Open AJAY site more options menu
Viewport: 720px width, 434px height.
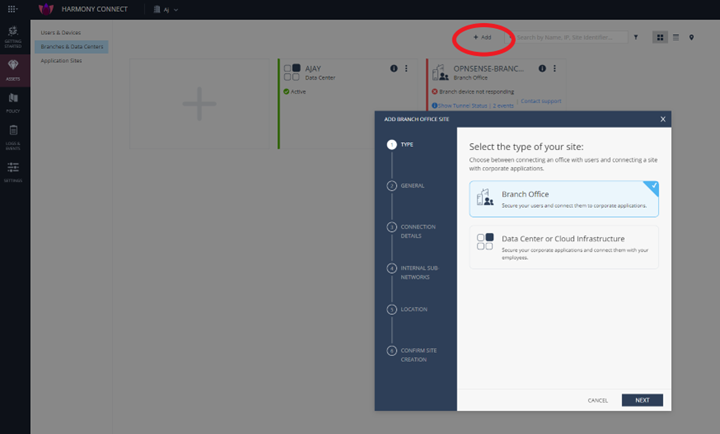(x=406, y=68)
